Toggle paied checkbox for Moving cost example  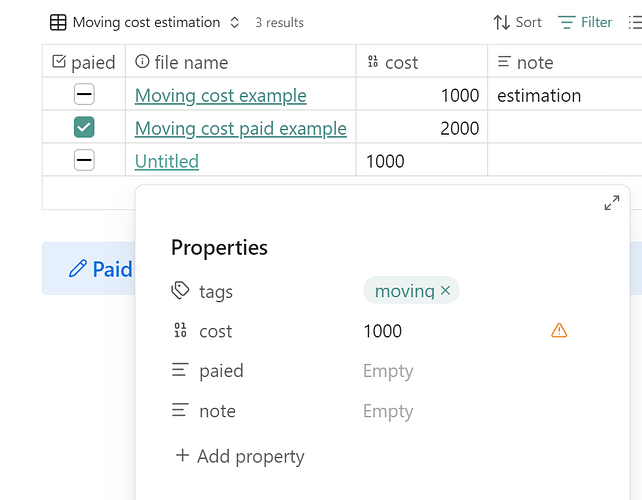pyautogui.click(x=84, y=95)
